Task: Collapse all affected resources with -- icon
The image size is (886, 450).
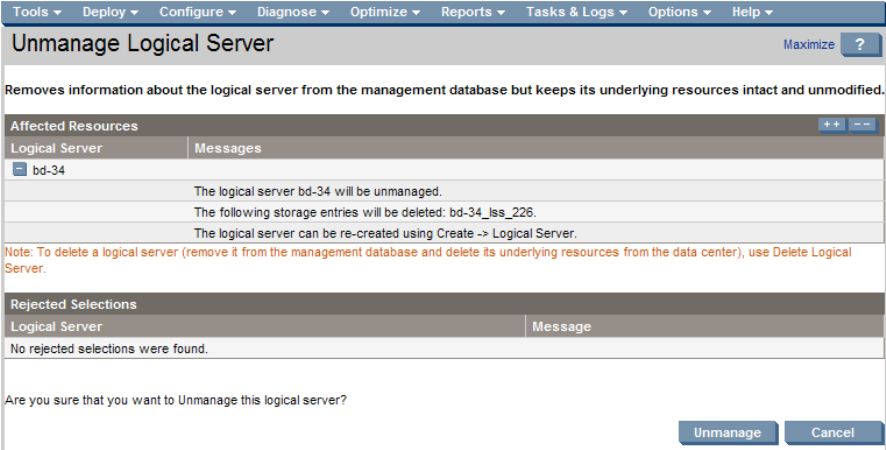Action: pos(862,125)
